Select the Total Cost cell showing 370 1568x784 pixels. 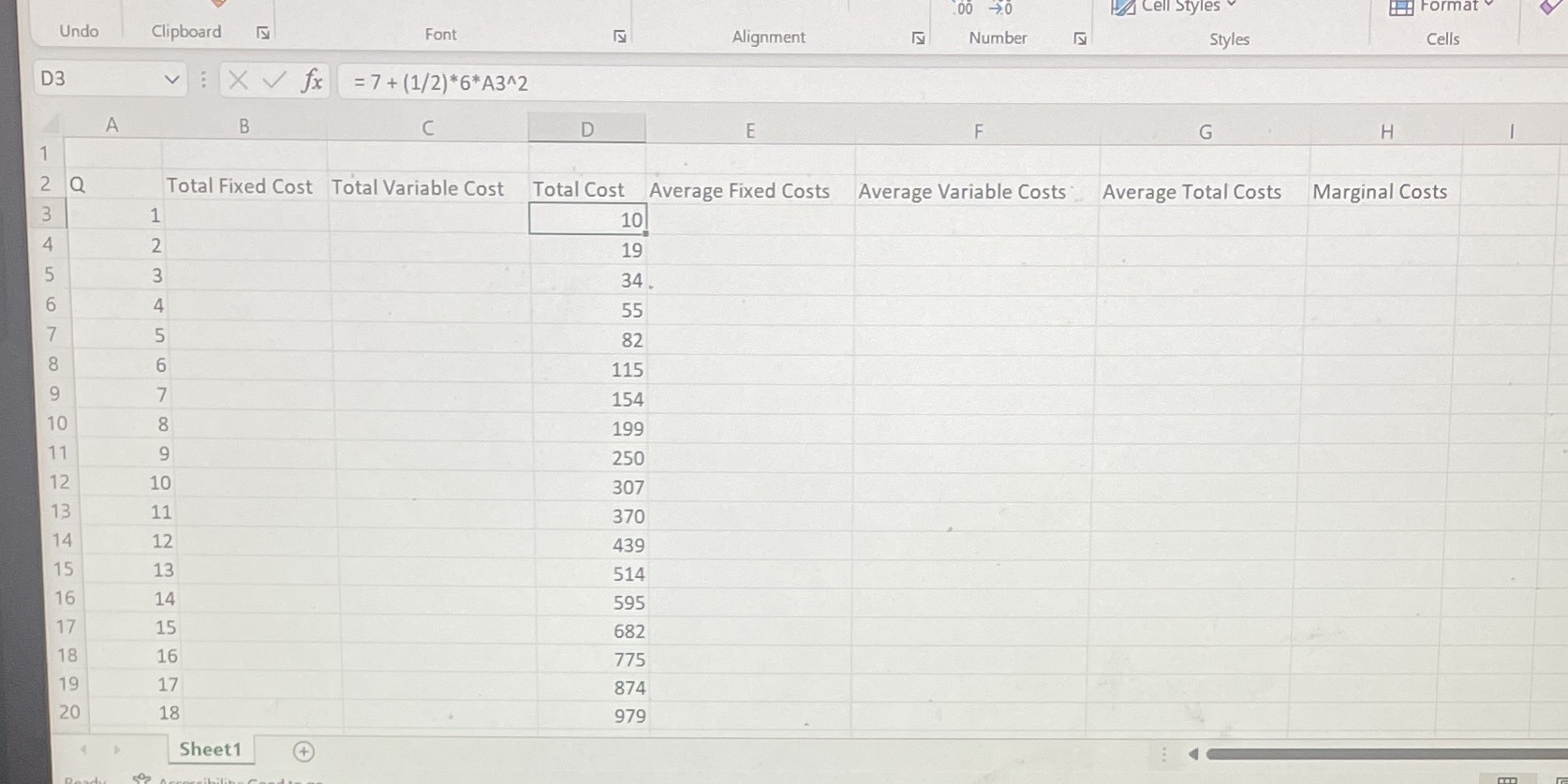pos(592,516)
